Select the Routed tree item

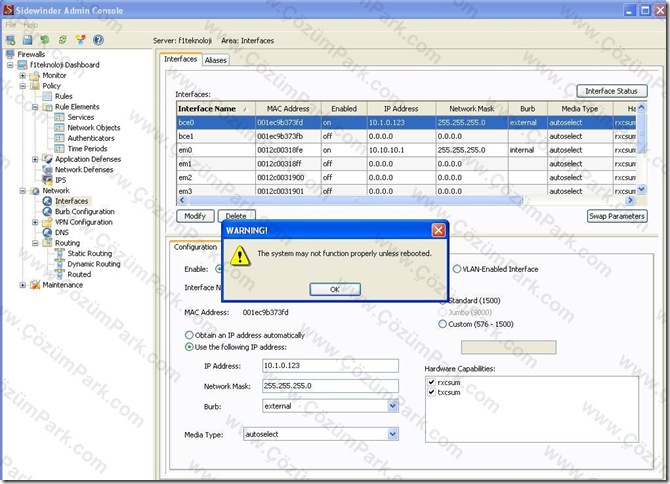(79, 274)
